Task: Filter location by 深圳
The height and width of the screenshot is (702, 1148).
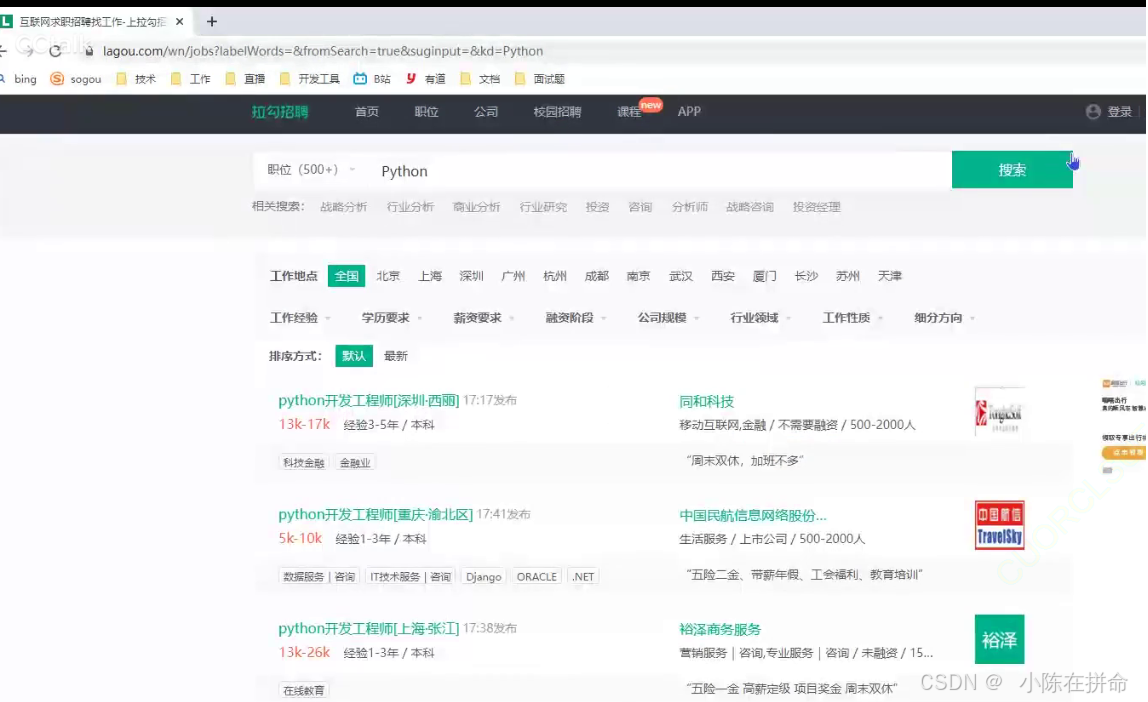Action: [472, 276]
